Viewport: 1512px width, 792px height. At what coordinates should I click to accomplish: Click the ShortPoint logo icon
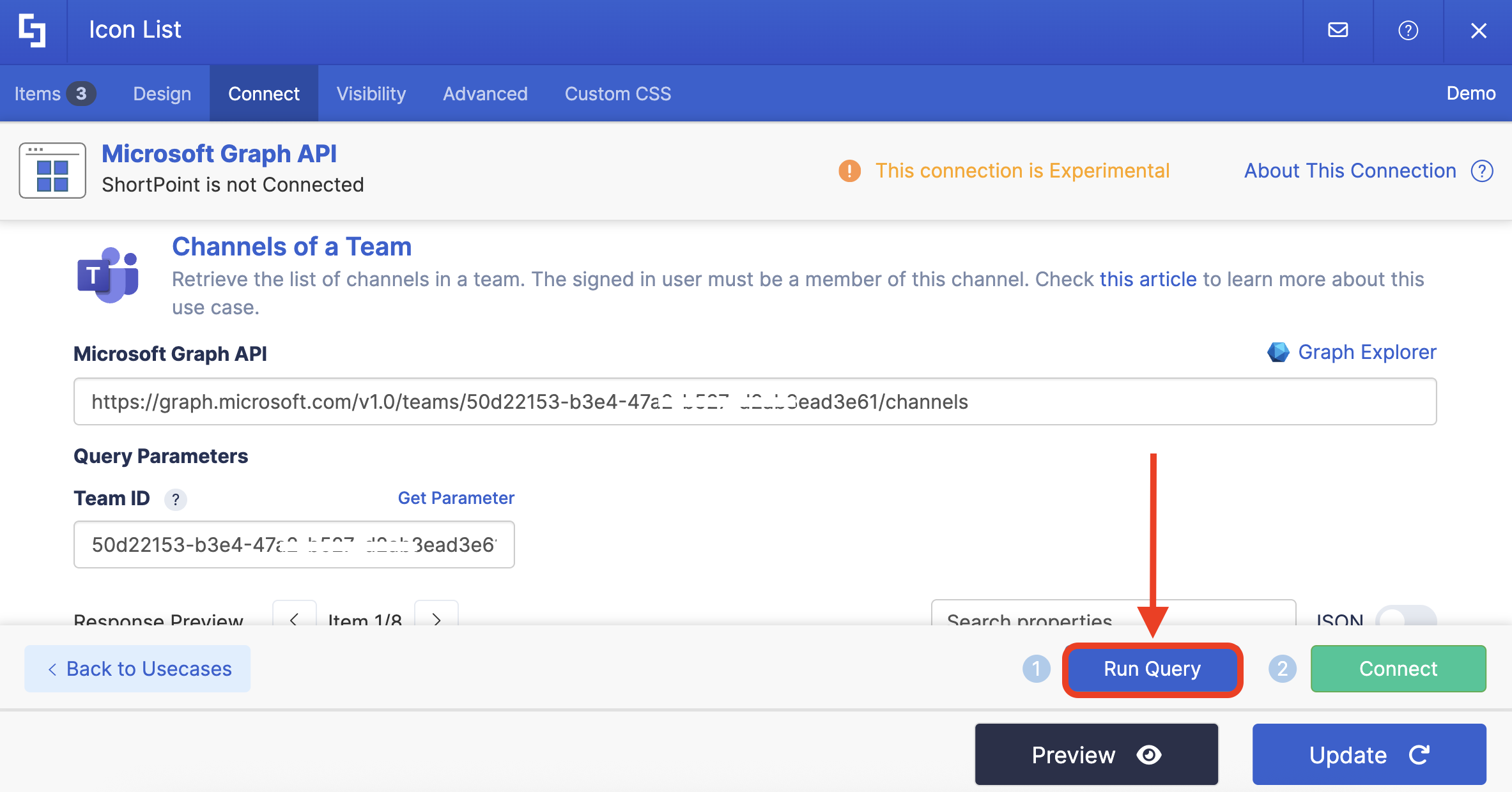click(x=32, y=31)
